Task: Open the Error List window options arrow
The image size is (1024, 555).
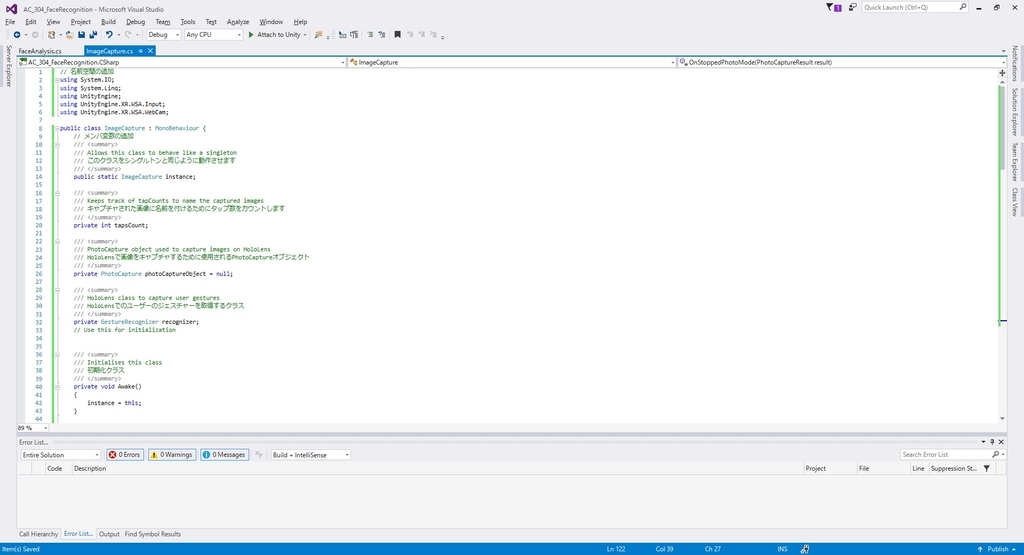Action: (983, 442)
